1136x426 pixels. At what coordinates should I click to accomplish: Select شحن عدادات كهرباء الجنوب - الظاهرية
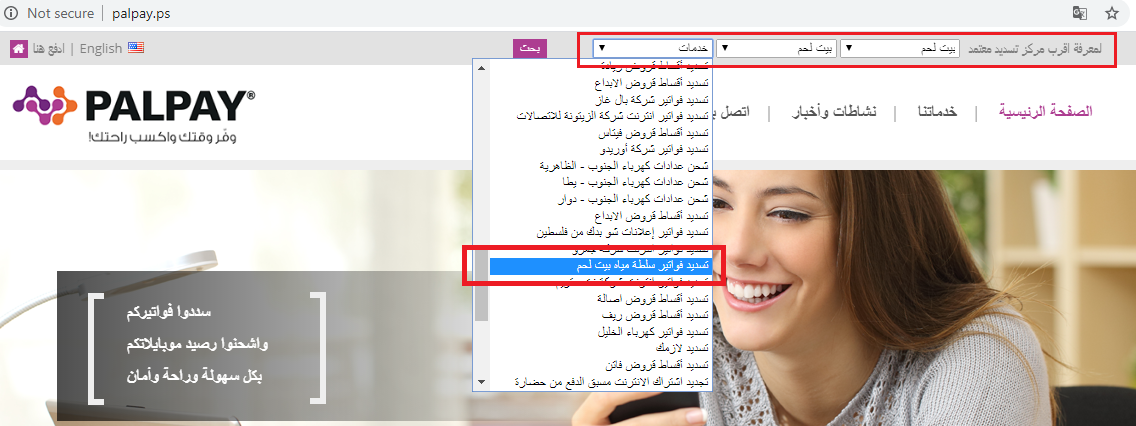point(601,166)
